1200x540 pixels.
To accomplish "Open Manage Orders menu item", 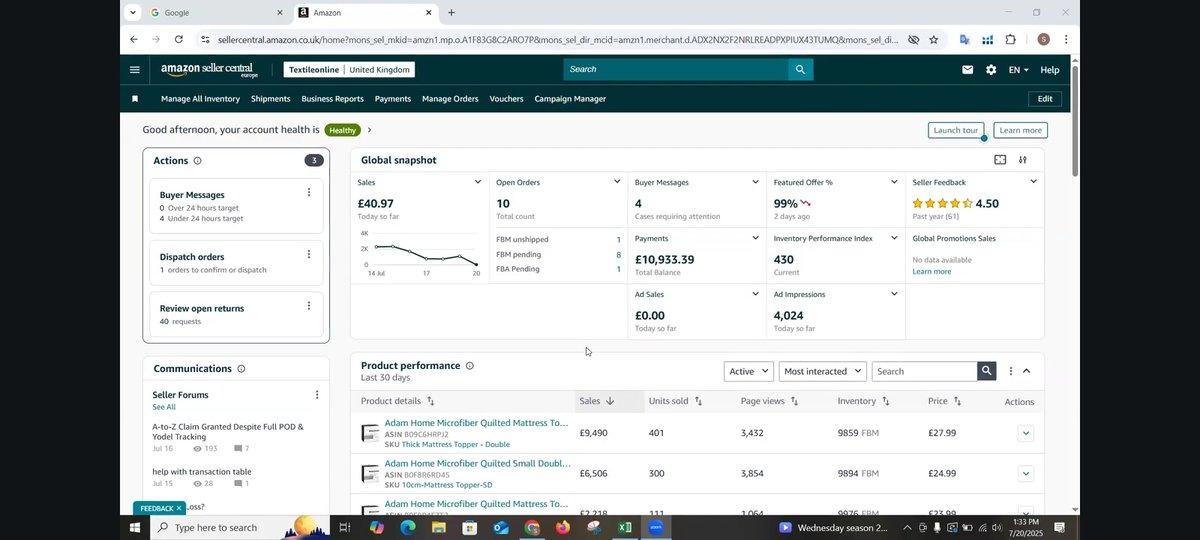I will click(x=450, y=99).
